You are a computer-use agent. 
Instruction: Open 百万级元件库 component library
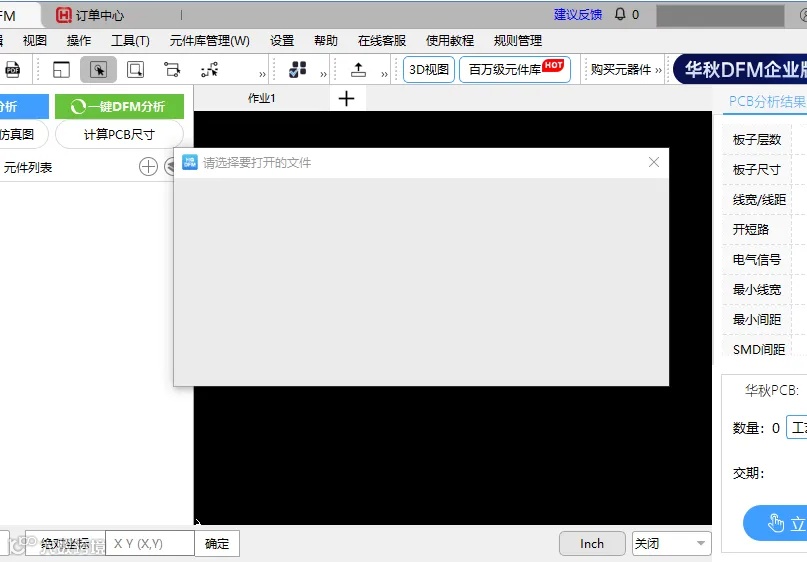point(515,69)
